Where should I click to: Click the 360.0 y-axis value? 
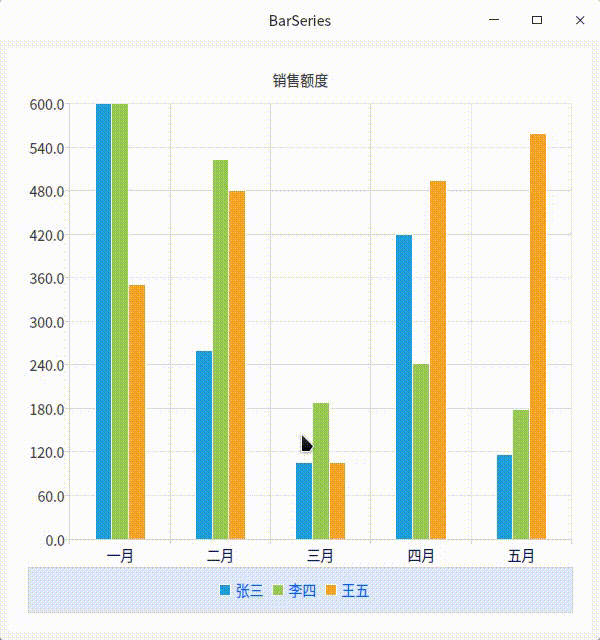47,279
